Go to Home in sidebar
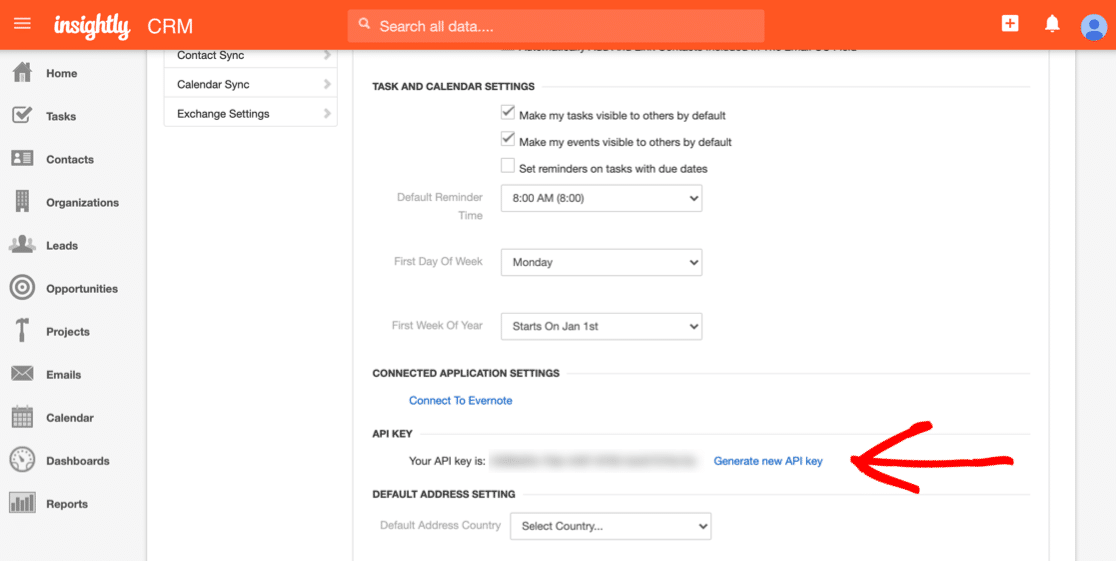Image resolution: width=1116 pixels, height=561 pixels. coord(62,73)
